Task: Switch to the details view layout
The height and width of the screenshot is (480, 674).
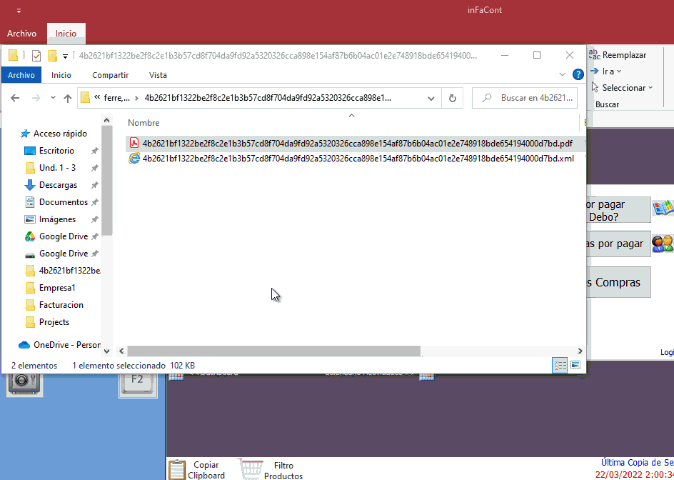Action: coord(560,366)
